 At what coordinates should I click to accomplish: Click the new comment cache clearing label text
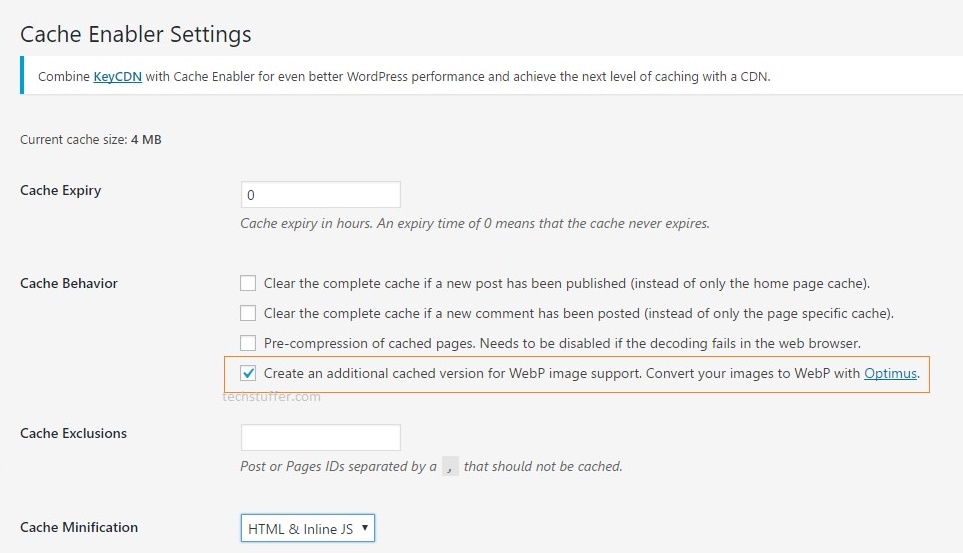tap(579, 313)
